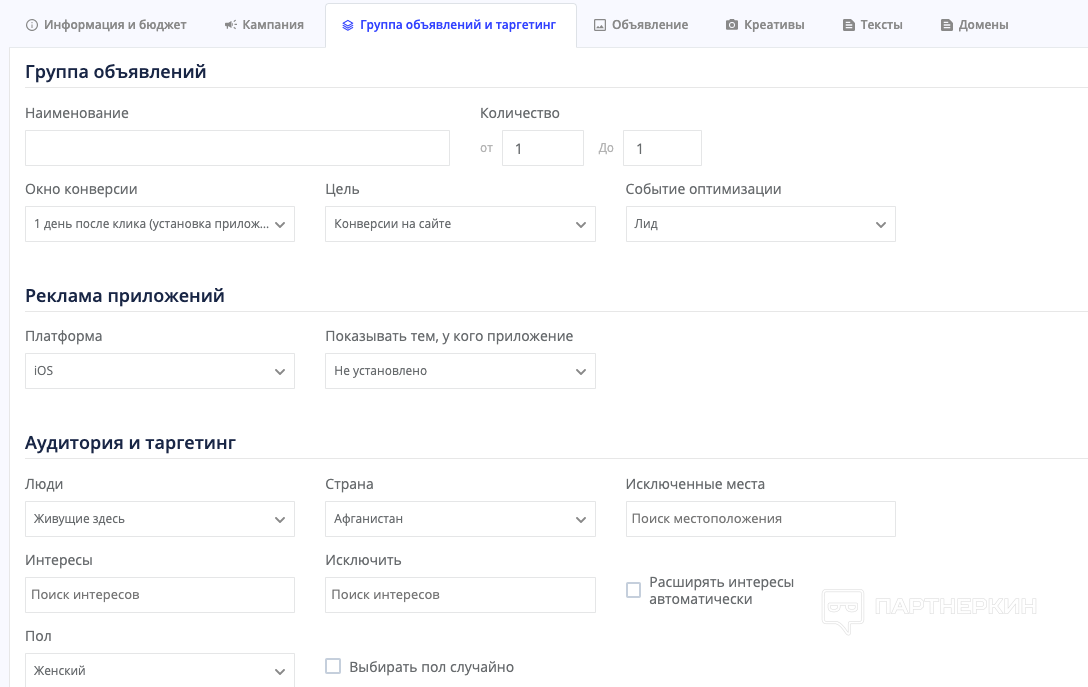Image resolution: width=1088 pixels, height=687 pixels.
Task: Open the Цель dropdown
Action: pyautogui.click(x=460, y=224)
